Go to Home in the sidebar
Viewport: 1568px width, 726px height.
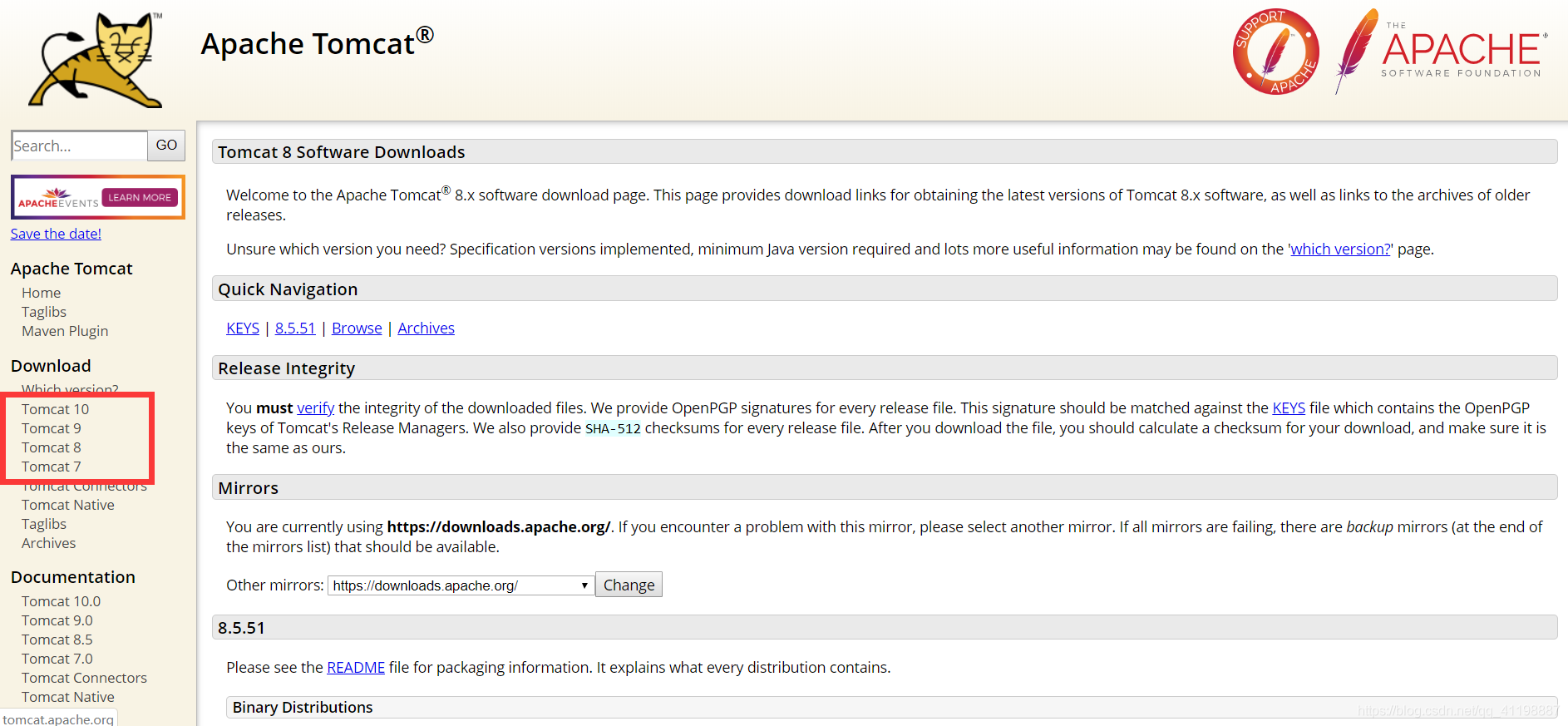point(42,293)
